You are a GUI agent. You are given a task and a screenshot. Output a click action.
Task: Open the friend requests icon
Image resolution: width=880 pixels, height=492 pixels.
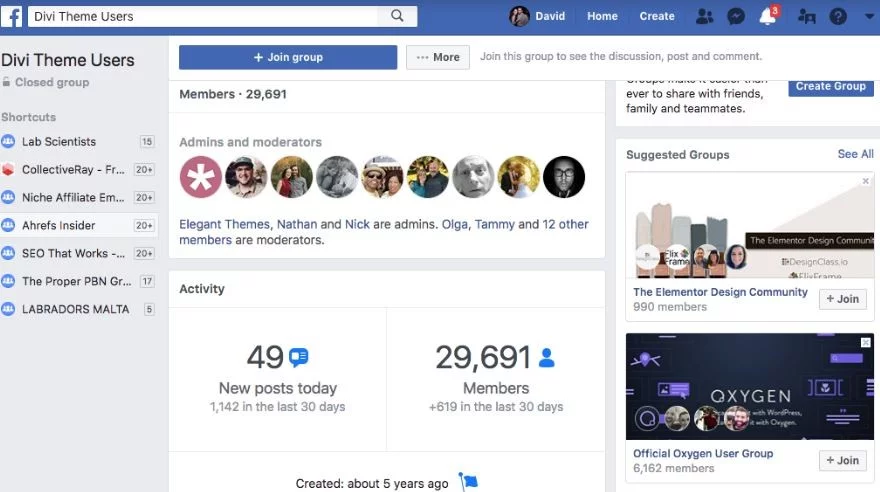coord(704,16)
